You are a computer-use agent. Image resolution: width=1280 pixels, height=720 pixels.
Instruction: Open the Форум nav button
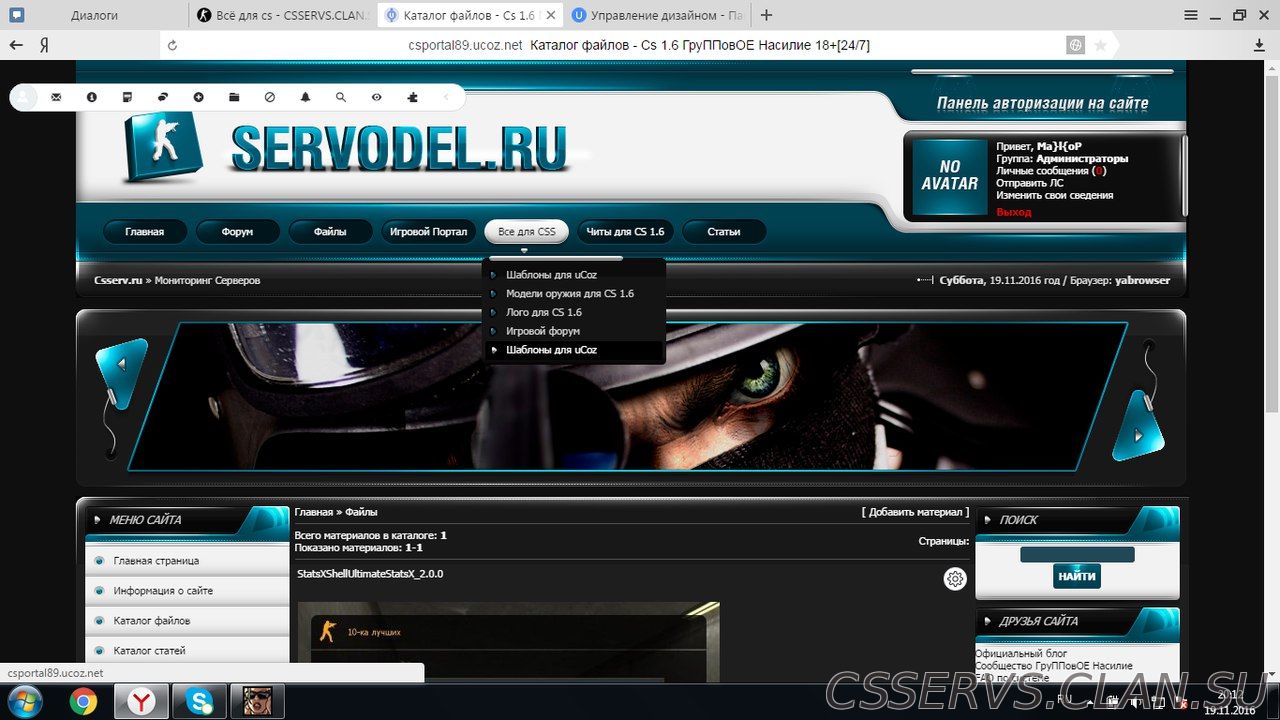[x=237, y=232]
